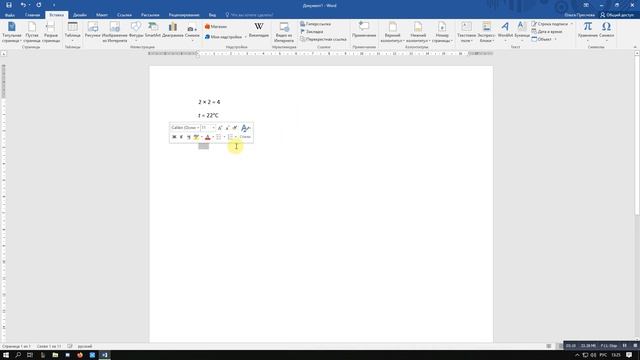Viewport: 640px width, 360px height.
Task: Insert pictures via Рисунки icon
Action: pyautogui.click(x=93, y=31)
